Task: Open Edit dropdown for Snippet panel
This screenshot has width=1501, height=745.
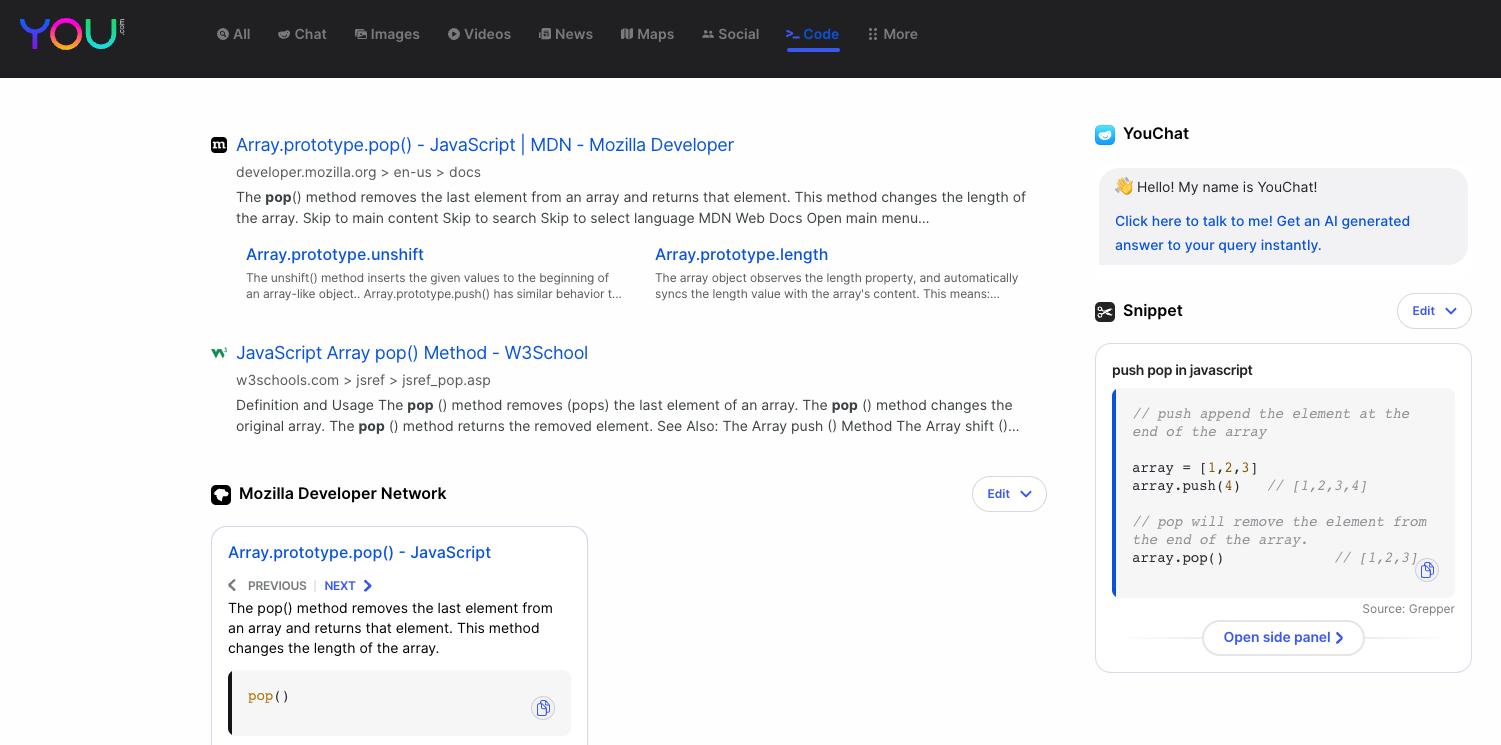Action: pos(1434,311)
